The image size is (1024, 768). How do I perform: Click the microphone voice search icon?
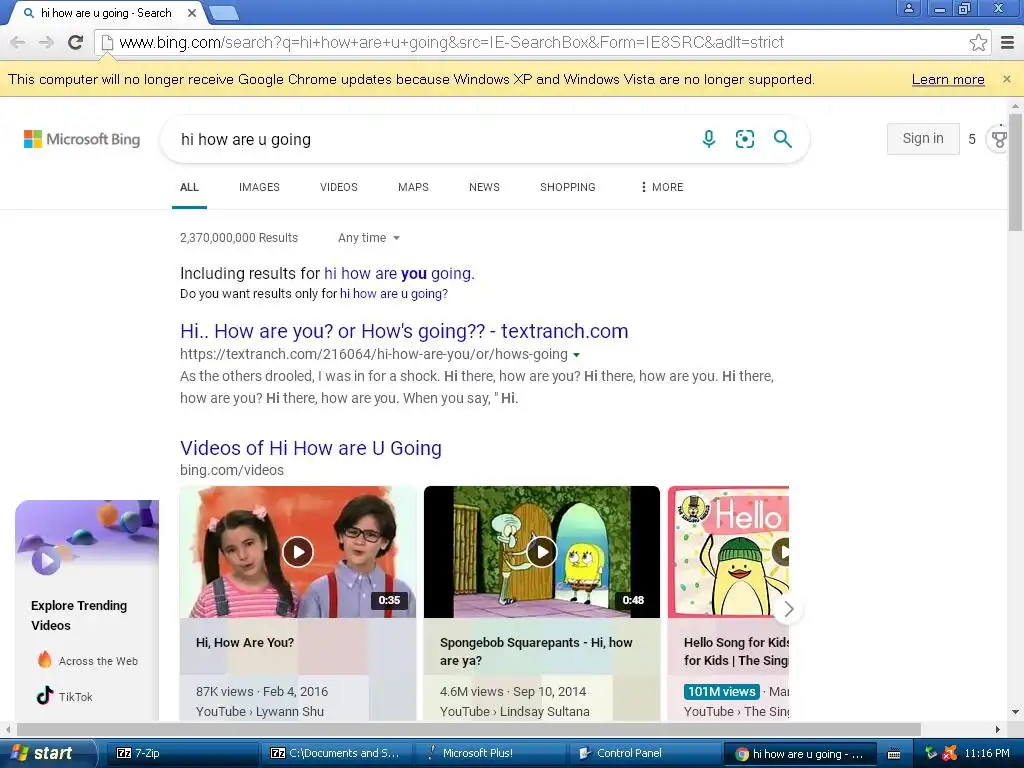click(709, 138)
